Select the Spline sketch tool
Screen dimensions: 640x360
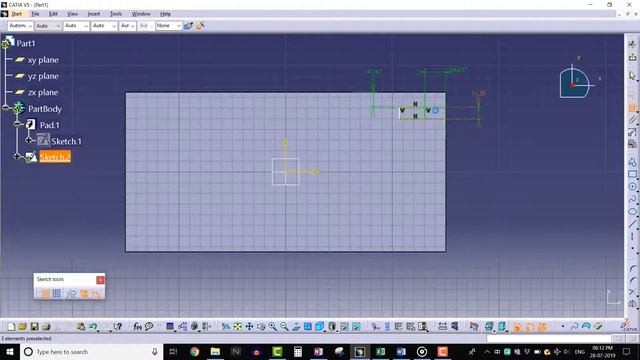pos(632,199)
